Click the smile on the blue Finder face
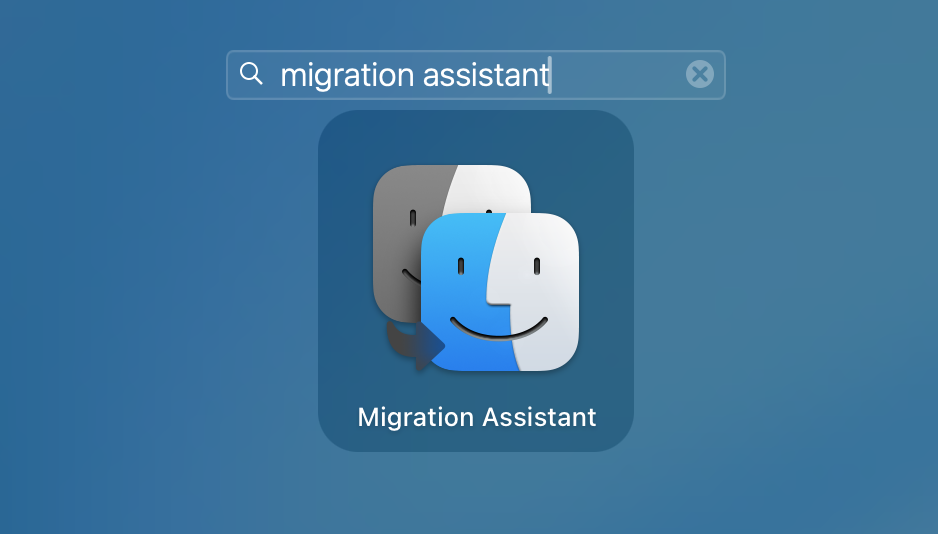The height and width of the screenshot is (534, 938). pos(499,328)
